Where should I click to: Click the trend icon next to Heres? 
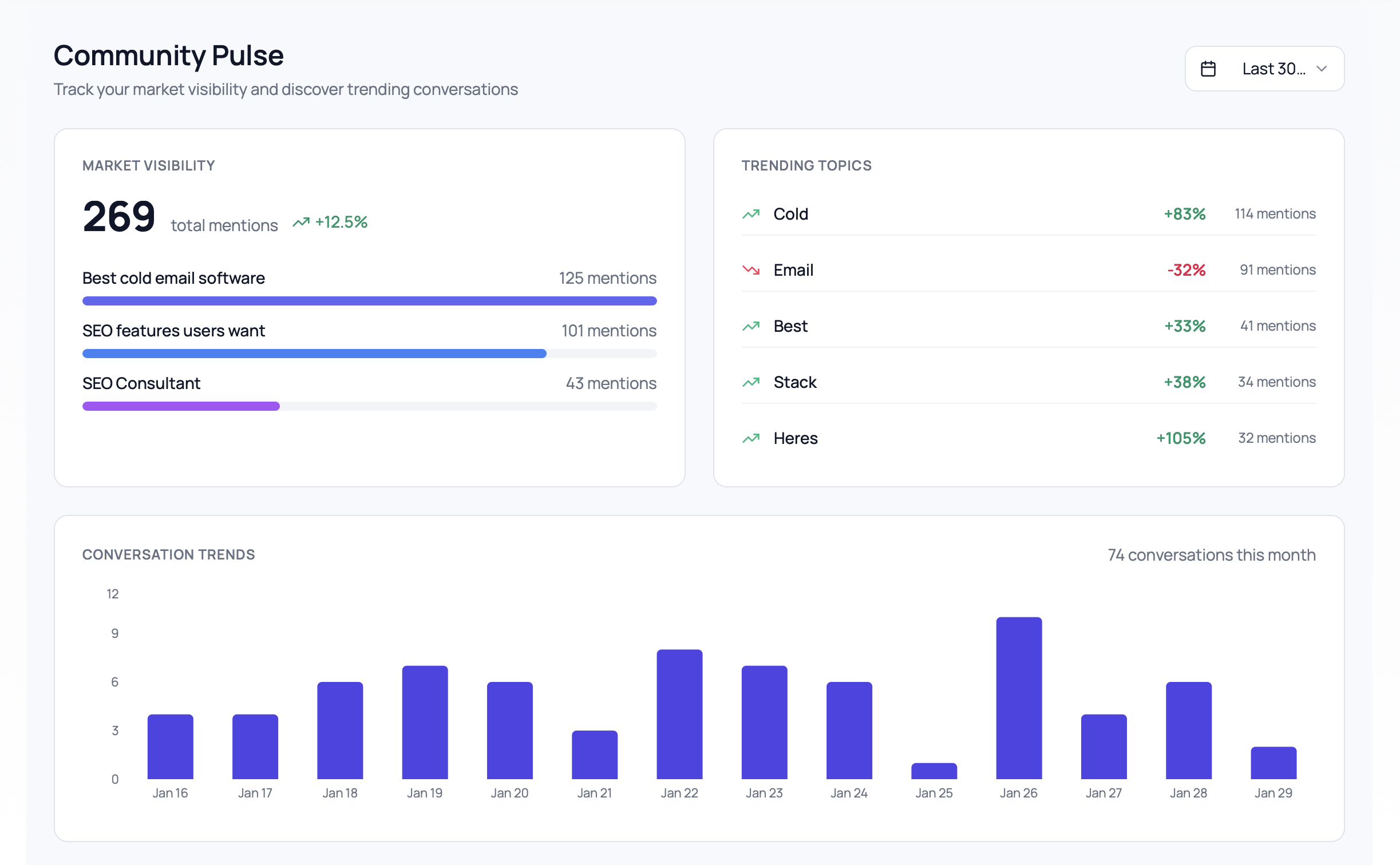[751, 438]
